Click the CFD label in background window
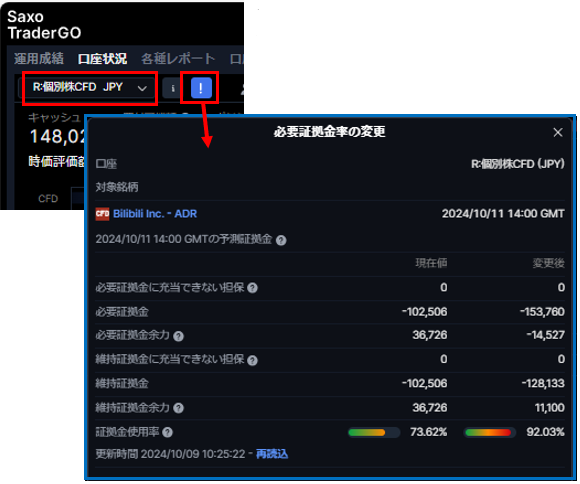The width and height of the screenshot is (580, 484). (48, 199)
